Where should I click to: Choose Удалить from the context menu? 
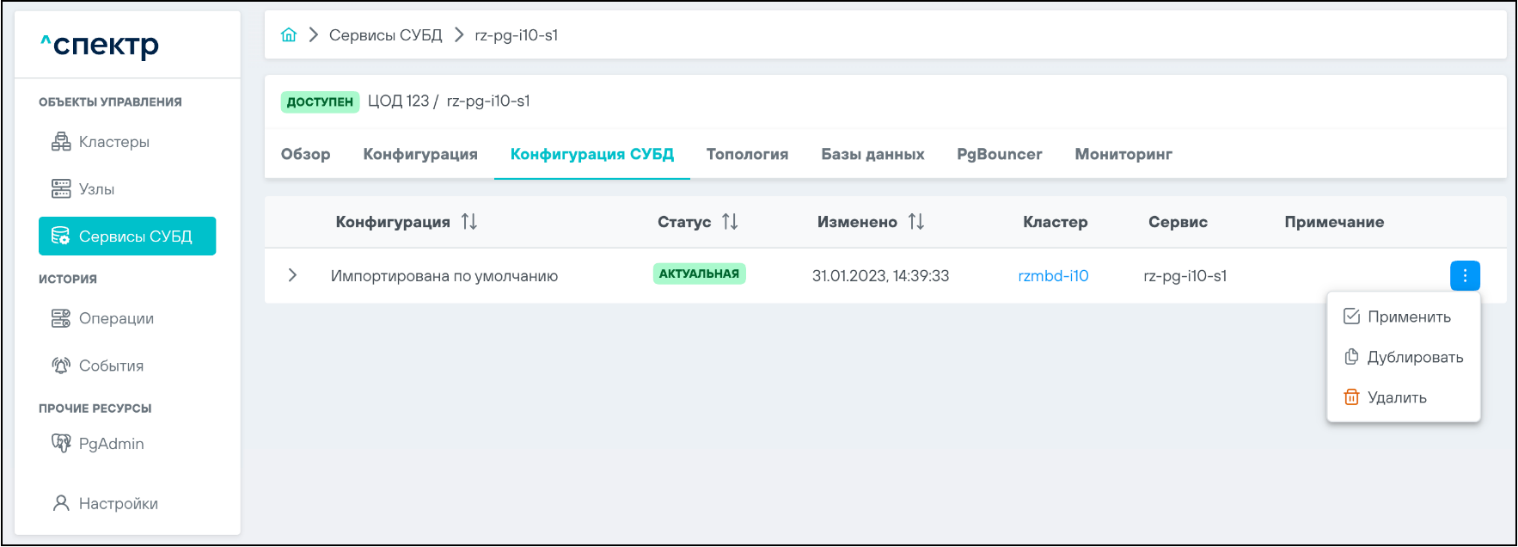(1396, 397)
